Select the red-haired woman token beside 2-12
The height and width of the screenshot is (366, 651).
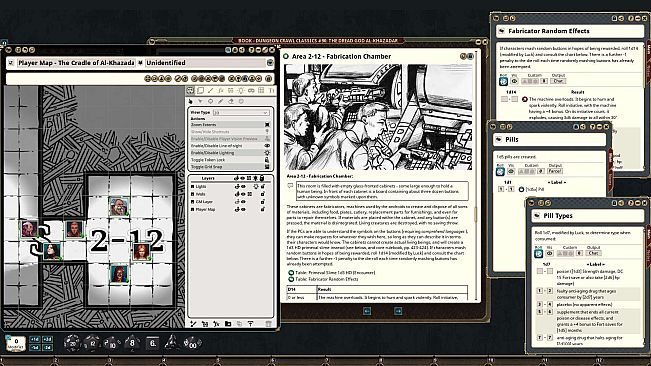(141, 251)
